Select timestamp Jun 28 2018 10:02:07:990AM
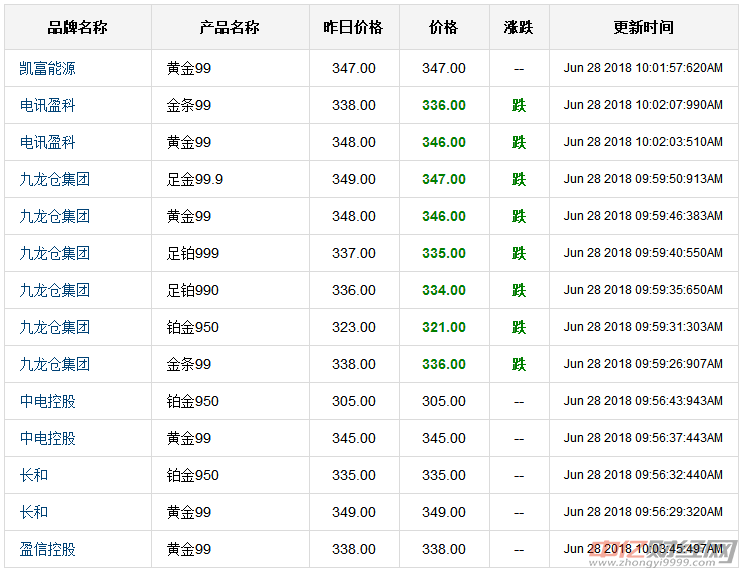This screenshot has height=573, width=743. [643, 105]
